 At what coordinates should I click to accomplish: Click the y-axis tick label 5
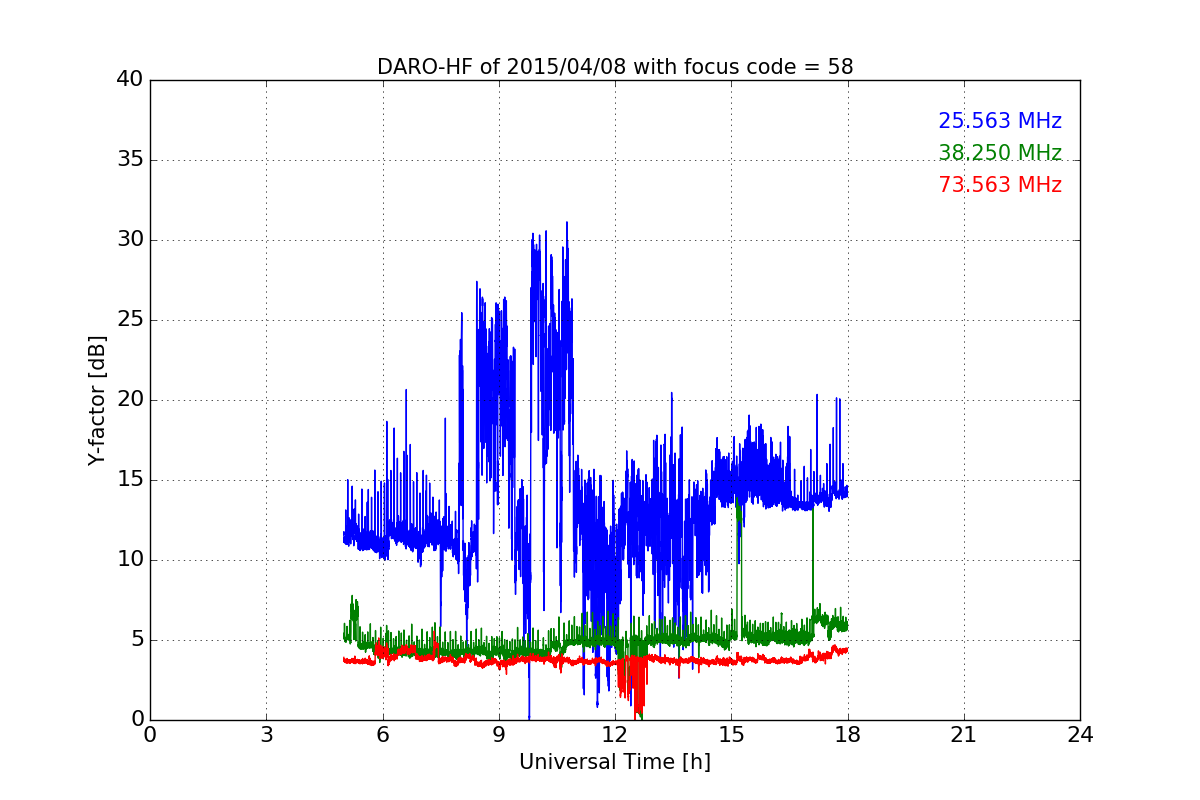137,640
